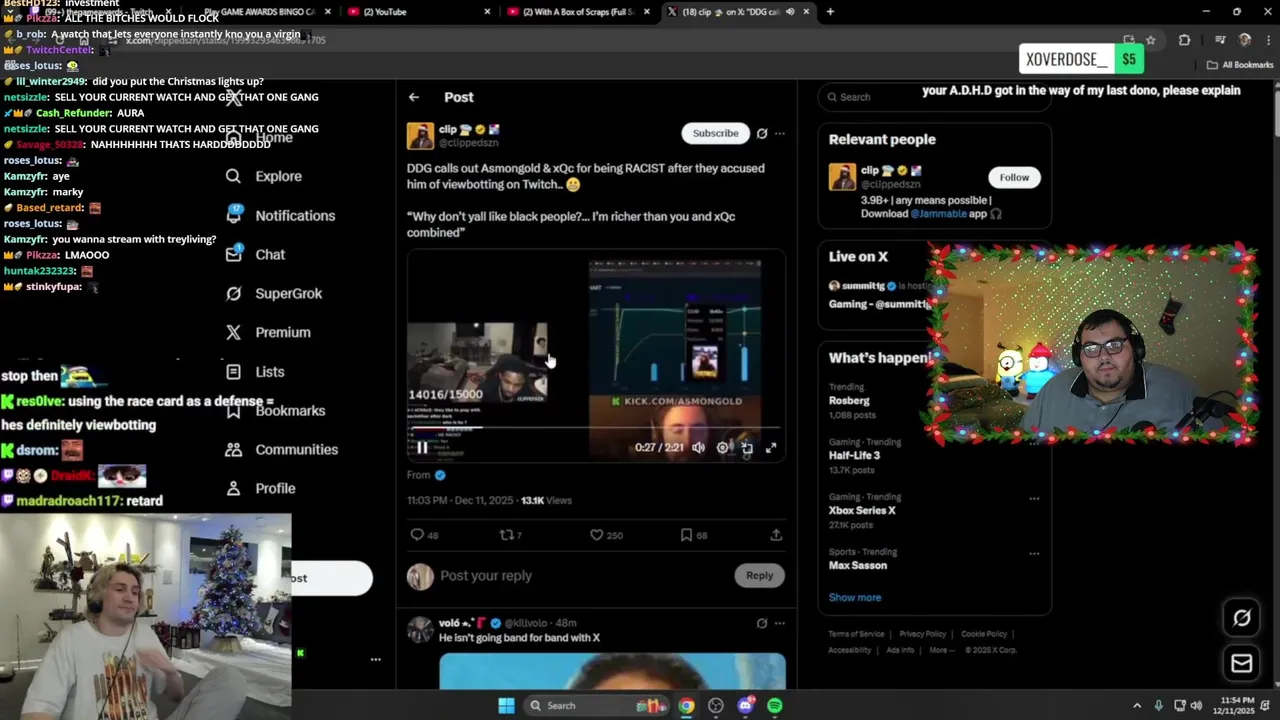Show more trending topics

coord(855,597)
